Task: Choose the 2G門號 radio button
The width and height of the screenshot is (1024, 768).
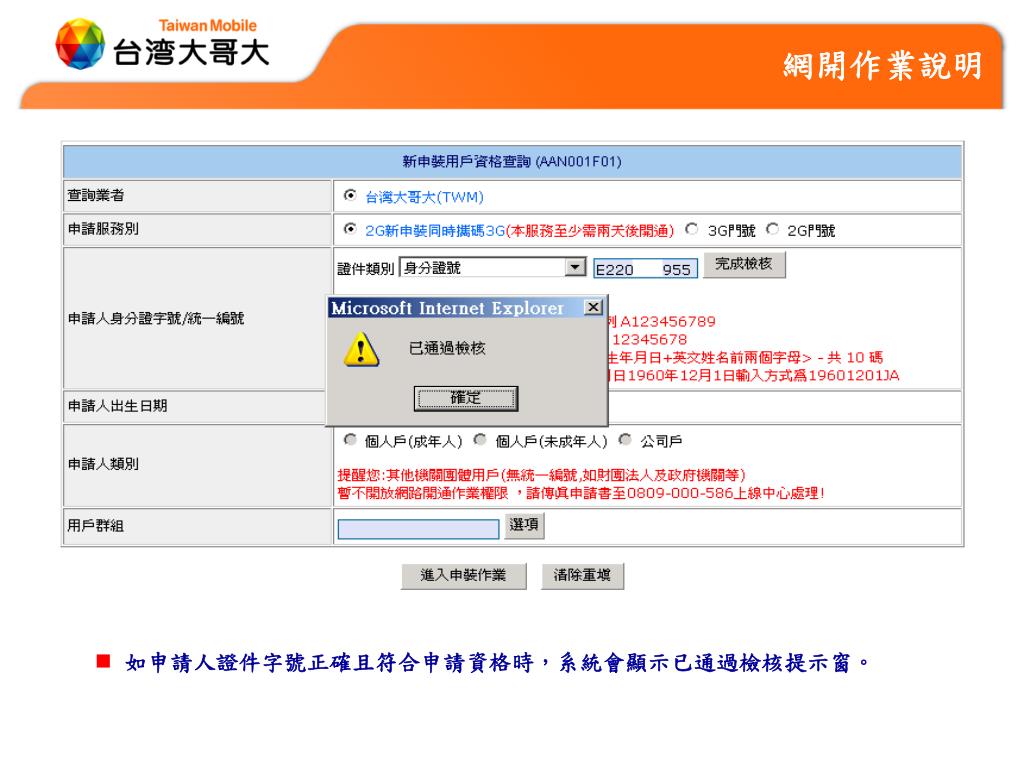Action: [x=773, y=229]
